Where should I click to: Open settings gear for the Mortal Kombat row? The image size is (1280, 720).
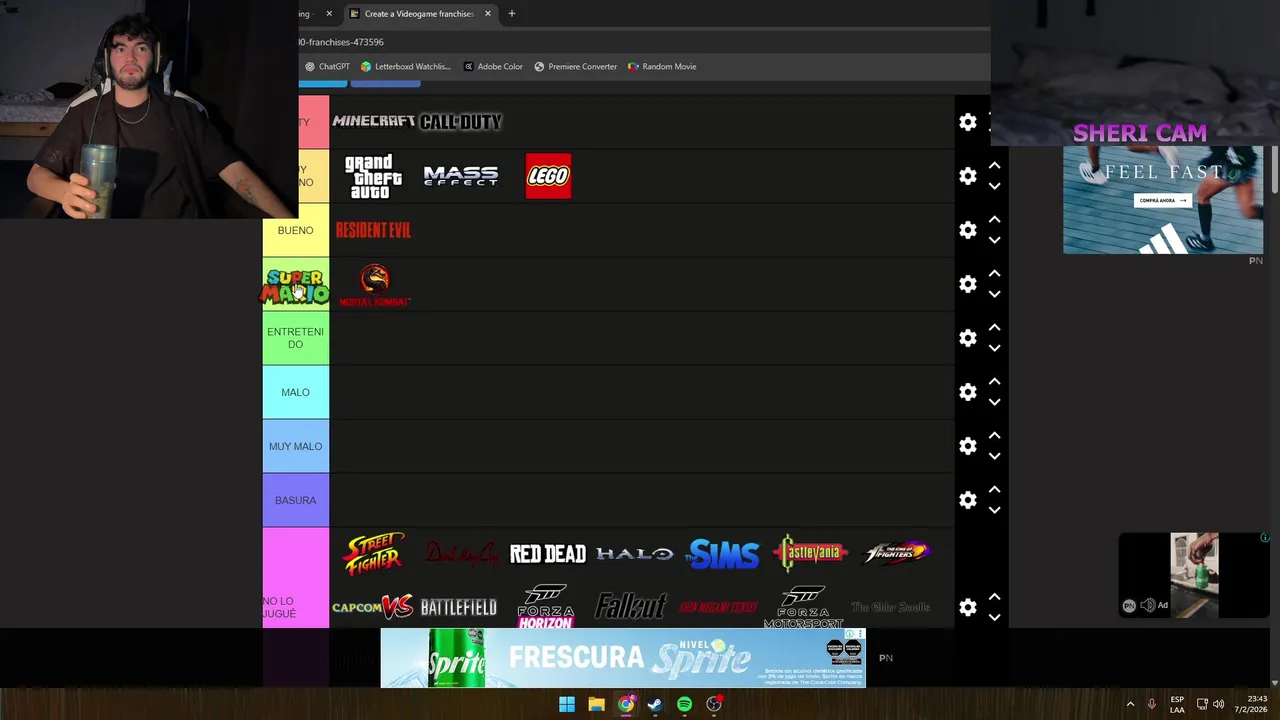coord(967,284)
